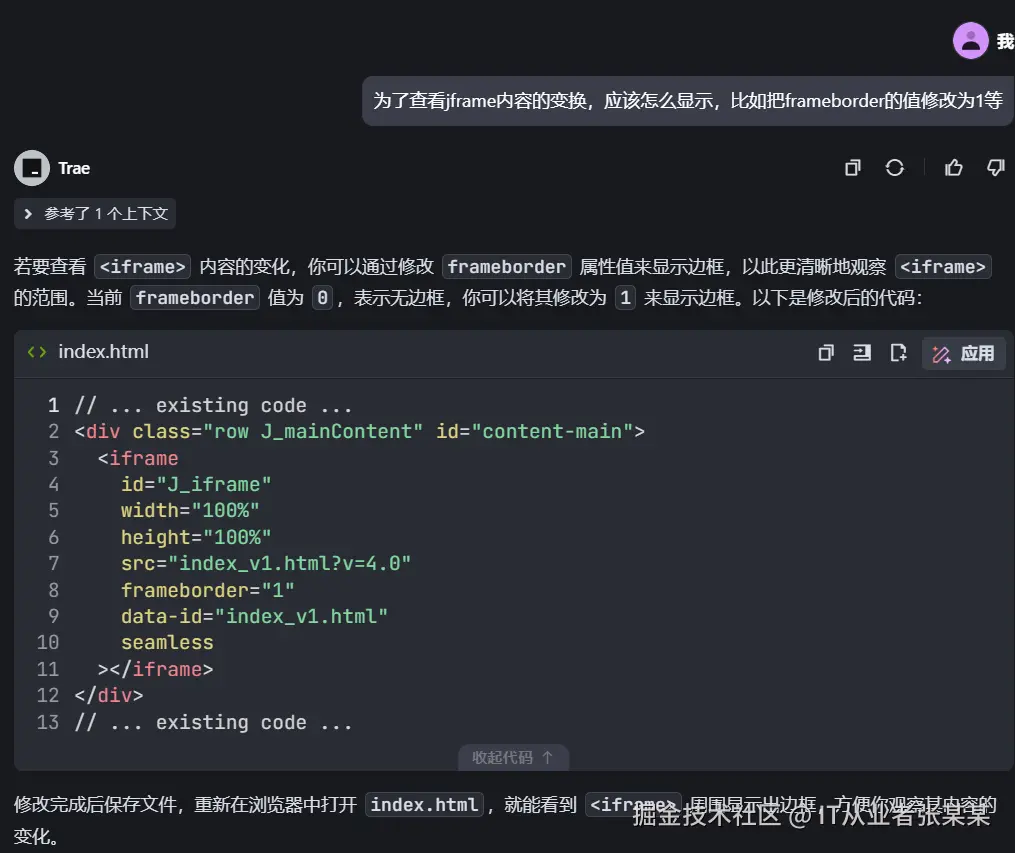
Task: Click the code file type icon beside index.html
Action: pos(37,352)
